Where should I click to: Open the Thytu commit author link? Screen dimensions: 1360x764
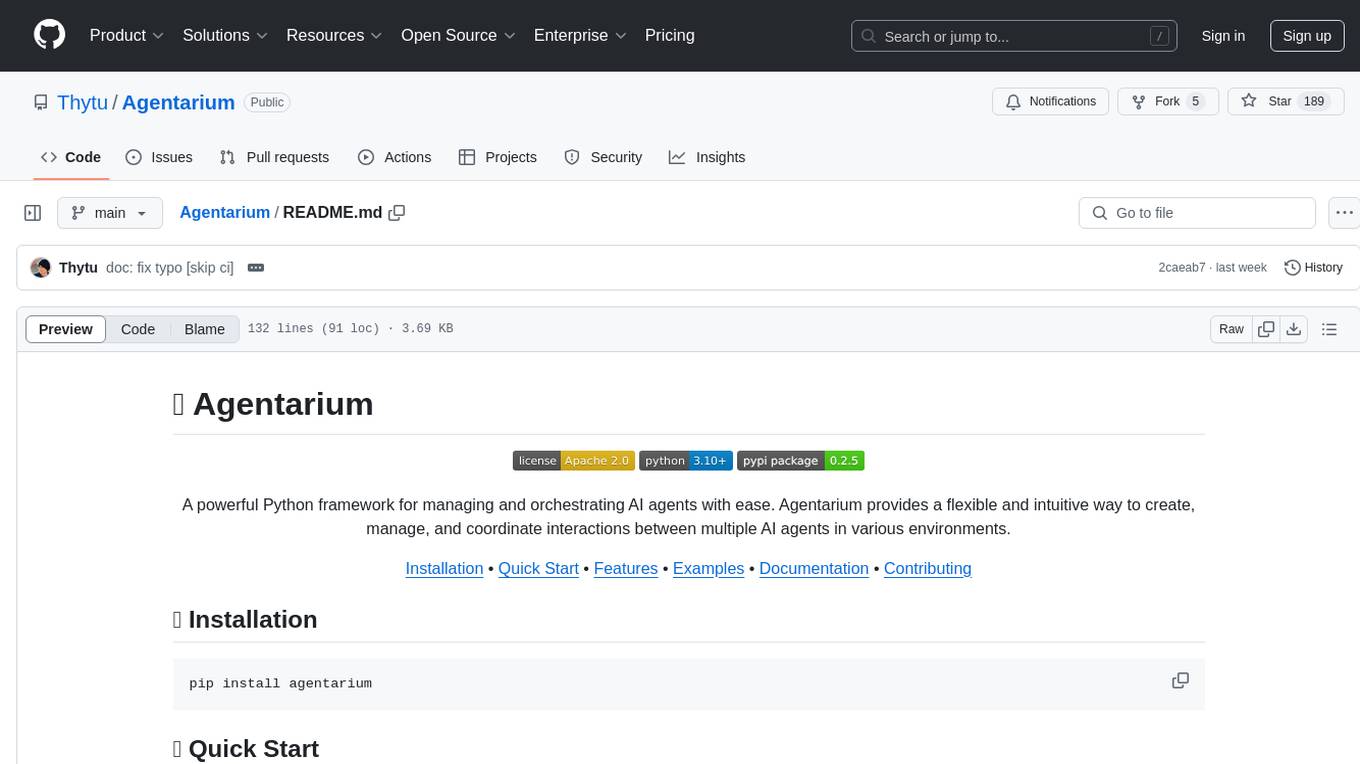pos(78,268)
